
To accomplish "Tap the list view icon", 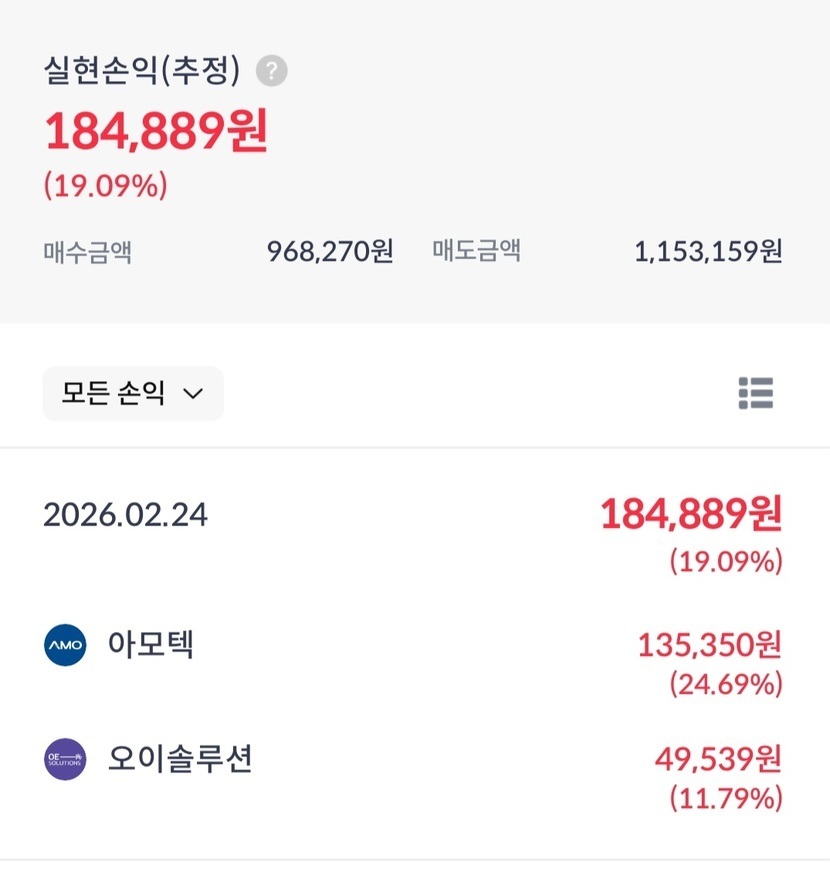I will pyautogui.click(x=756, y=394).
